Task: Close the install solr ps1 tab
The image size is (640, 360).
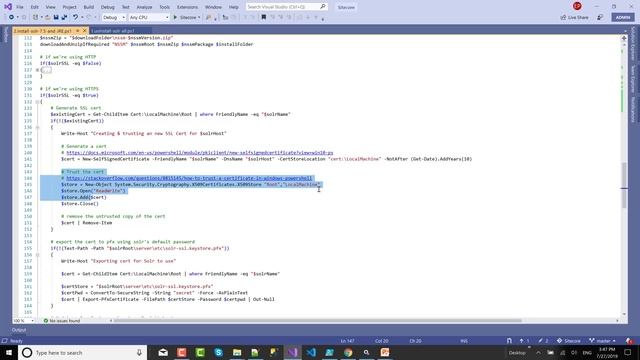Action: pyautogui.click(x=84, y=31)
